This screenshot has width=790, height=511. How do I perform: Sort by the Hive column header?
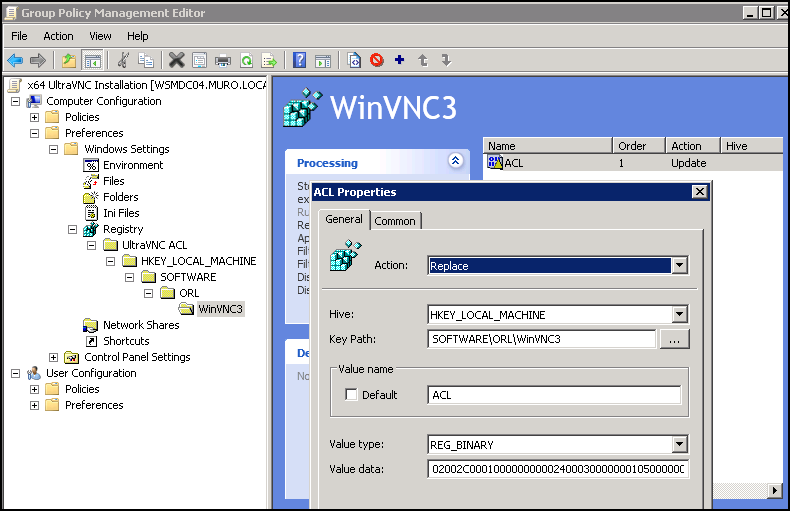(x=752, y=146)
